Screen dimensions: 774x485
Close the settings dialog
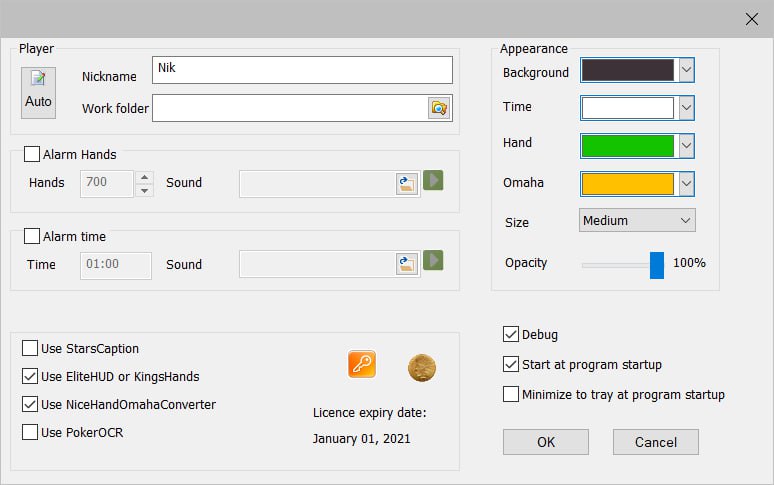751,19
